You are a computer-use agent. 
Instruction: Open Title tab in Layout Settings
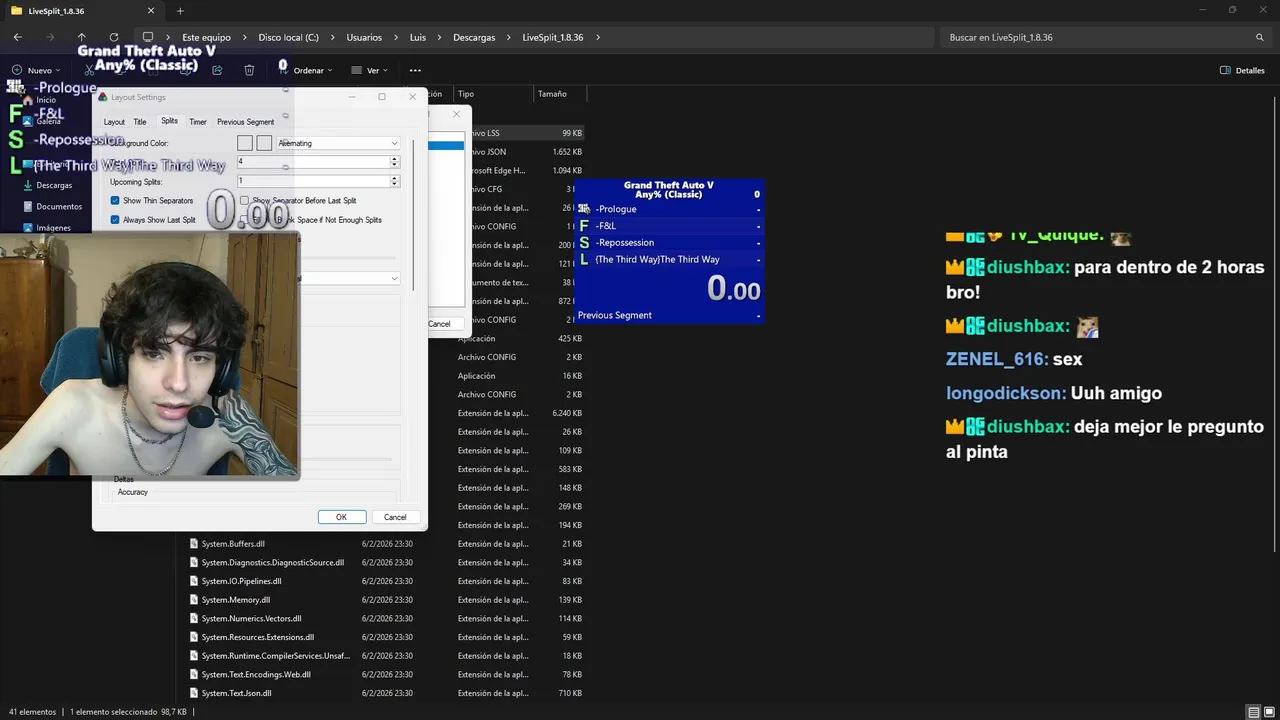(x=140, y=122)
